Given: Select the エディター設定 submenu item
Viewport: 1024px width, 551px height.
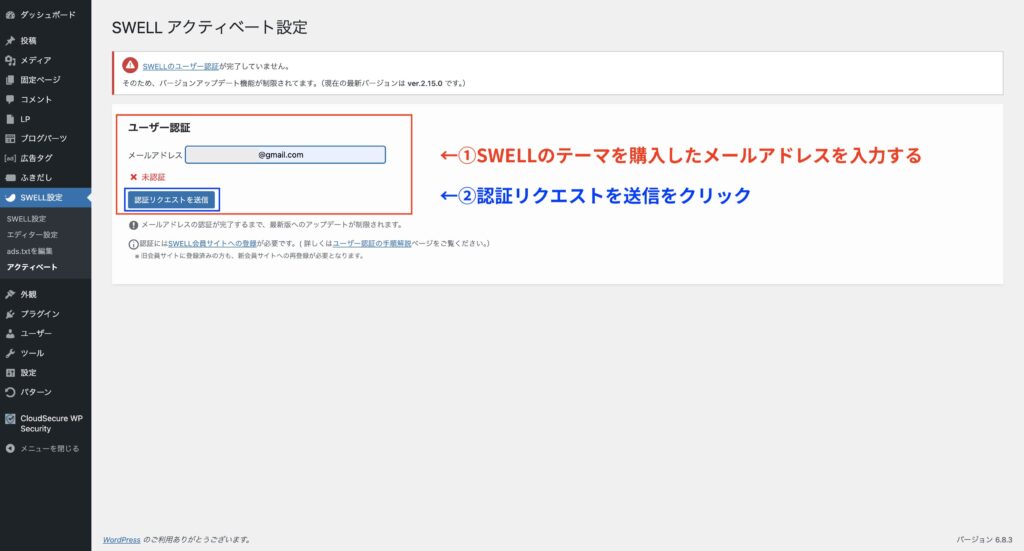Looking at the screenshot, I should 32,234.
